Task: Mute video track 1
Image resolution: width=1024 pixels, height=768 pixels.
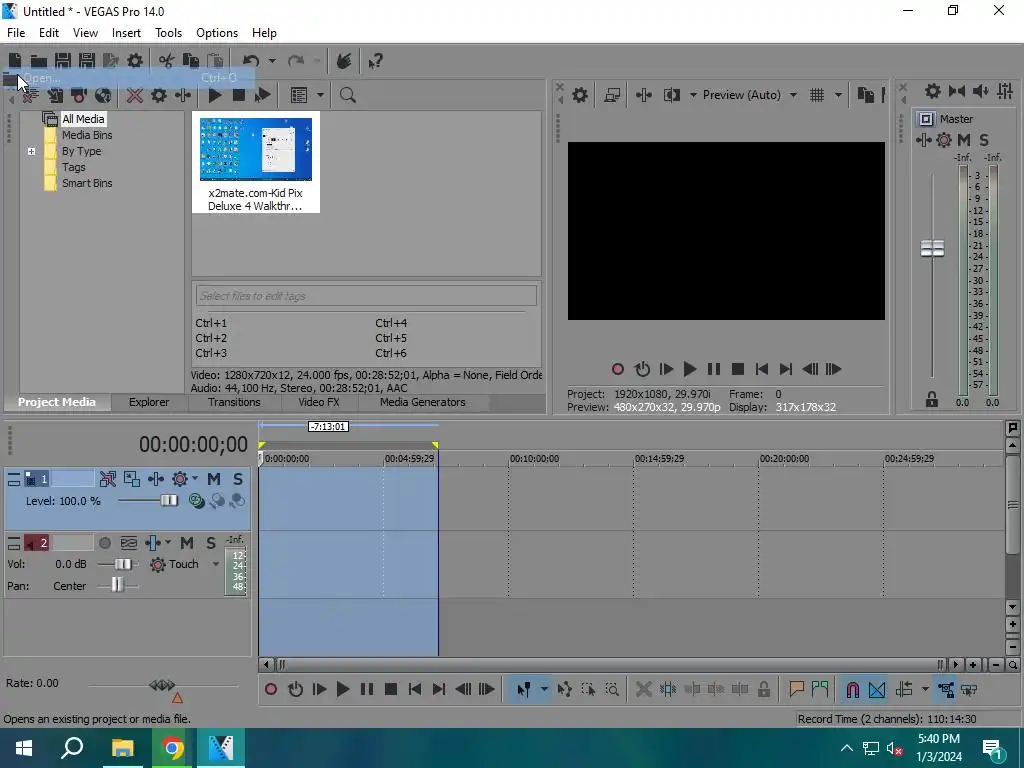Action: [214, 479]
